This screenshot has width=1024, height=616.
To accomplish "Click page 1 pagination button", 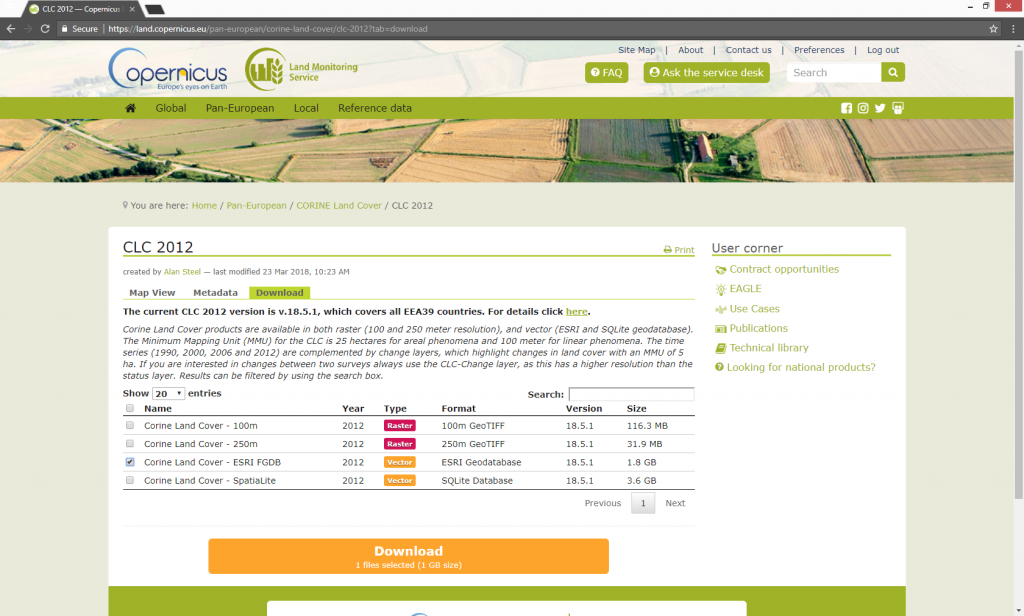I will [x=643, y=503].
